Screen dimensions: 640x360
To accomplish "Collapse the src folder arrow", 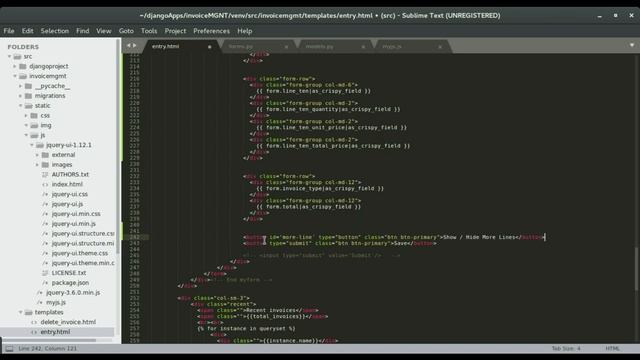I will tap(9, 56).
